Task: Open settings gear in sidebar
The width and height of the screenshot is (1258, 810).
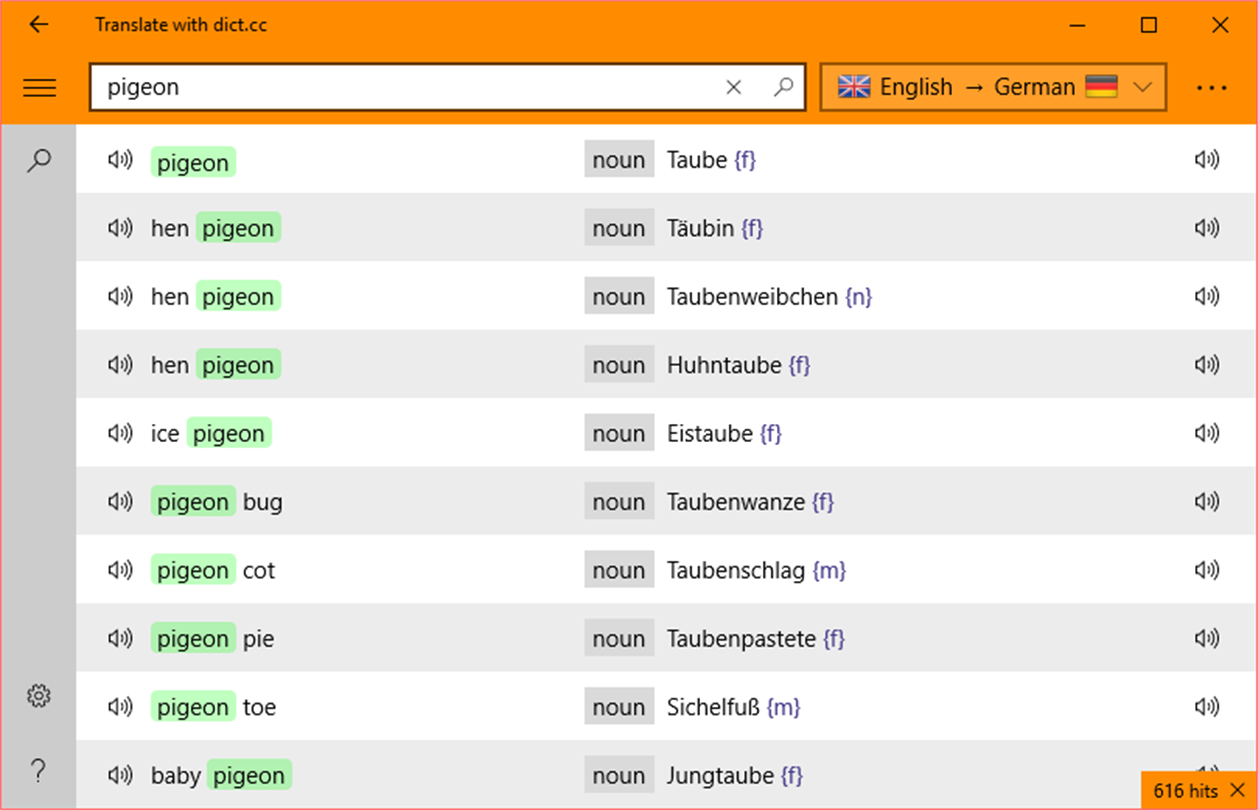Action: (38, 695)
